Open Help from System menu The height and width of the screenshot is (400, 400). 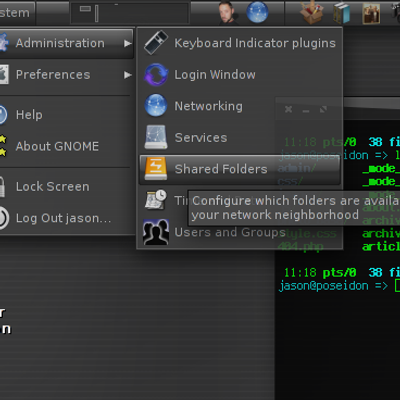click(x=66, y=115)
